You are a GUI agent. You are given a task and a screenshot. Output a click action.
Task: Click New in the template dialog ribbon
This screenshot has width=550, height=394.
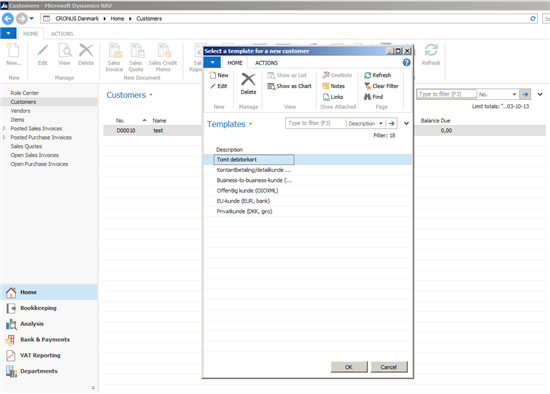coord(219,75)
